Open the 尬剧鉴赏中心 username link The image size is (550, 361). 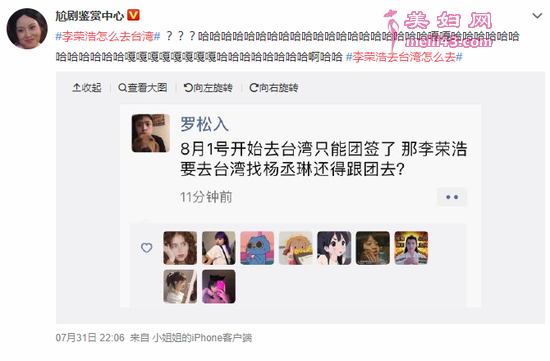pyautogui.click(x=89, y=15)
